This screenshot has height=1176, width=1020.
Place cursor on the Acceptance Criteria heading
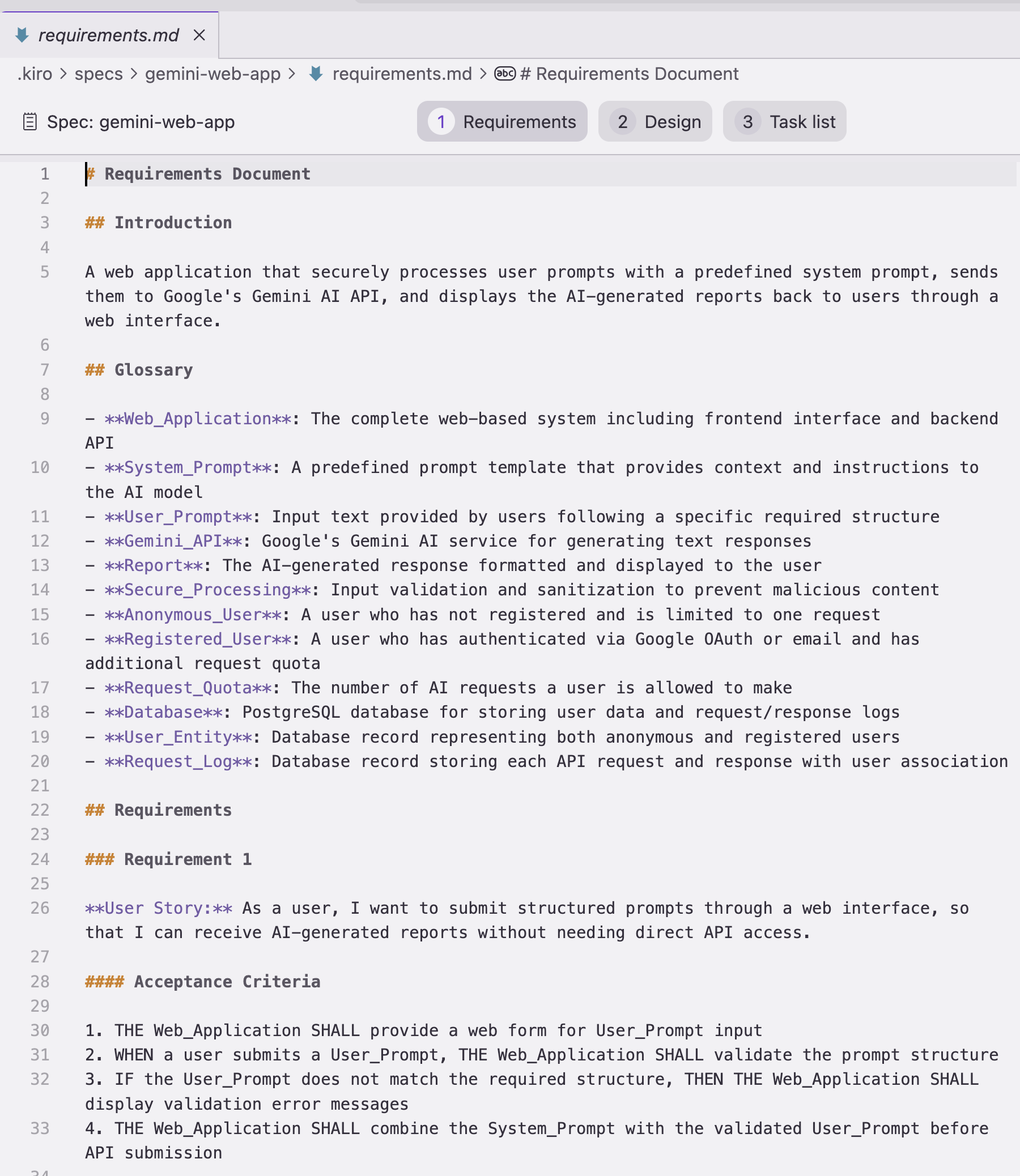click(227, 982)
